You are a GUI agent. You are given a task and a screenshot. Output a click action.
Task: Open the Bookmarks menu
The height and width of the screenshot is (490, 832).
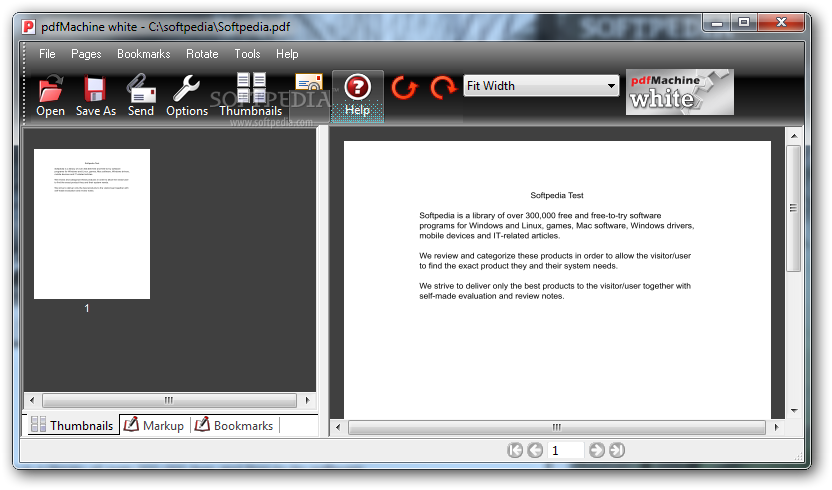pyautogui.click(x=143, y=54)
